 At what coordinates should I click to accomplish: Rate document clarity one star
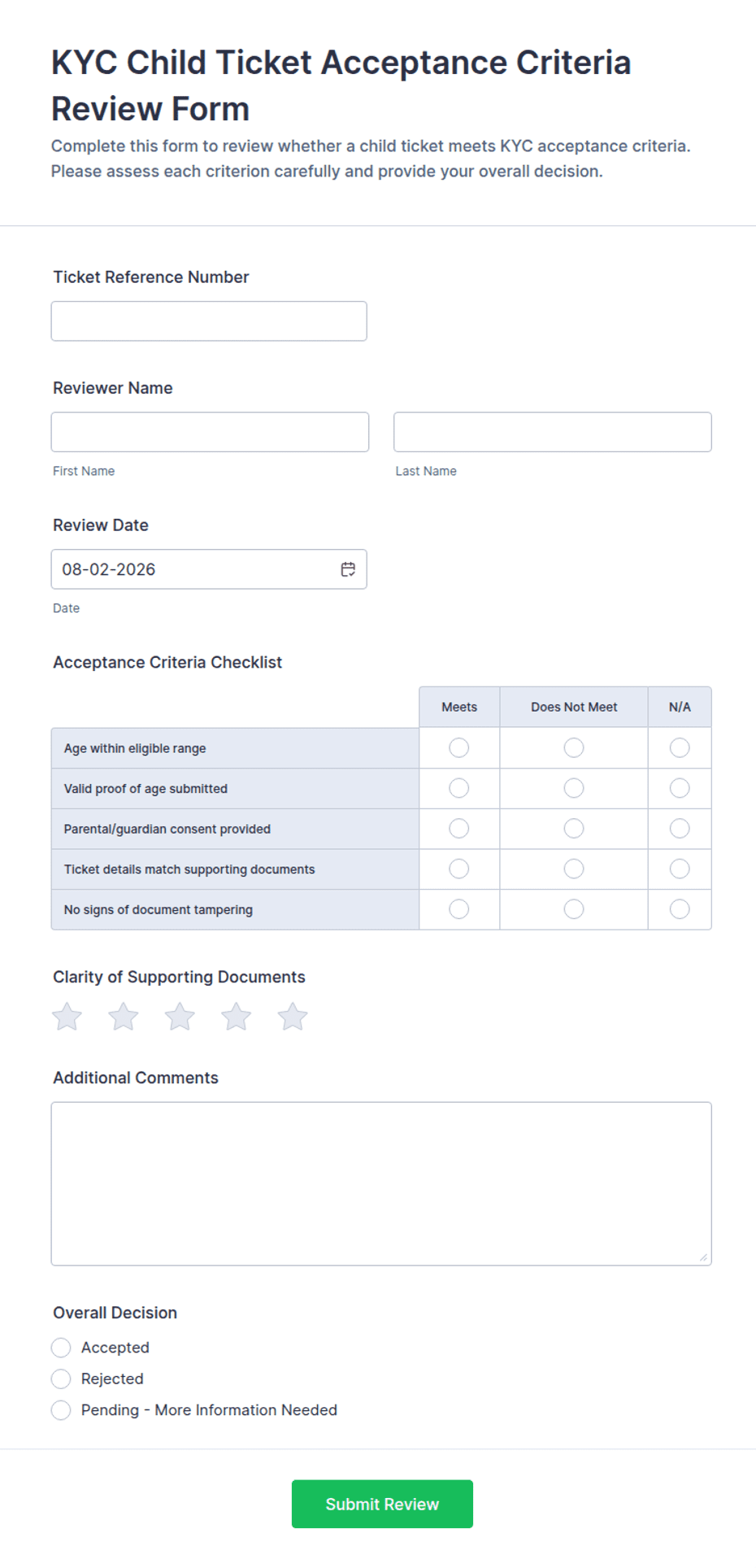[x=67, y=1017]
